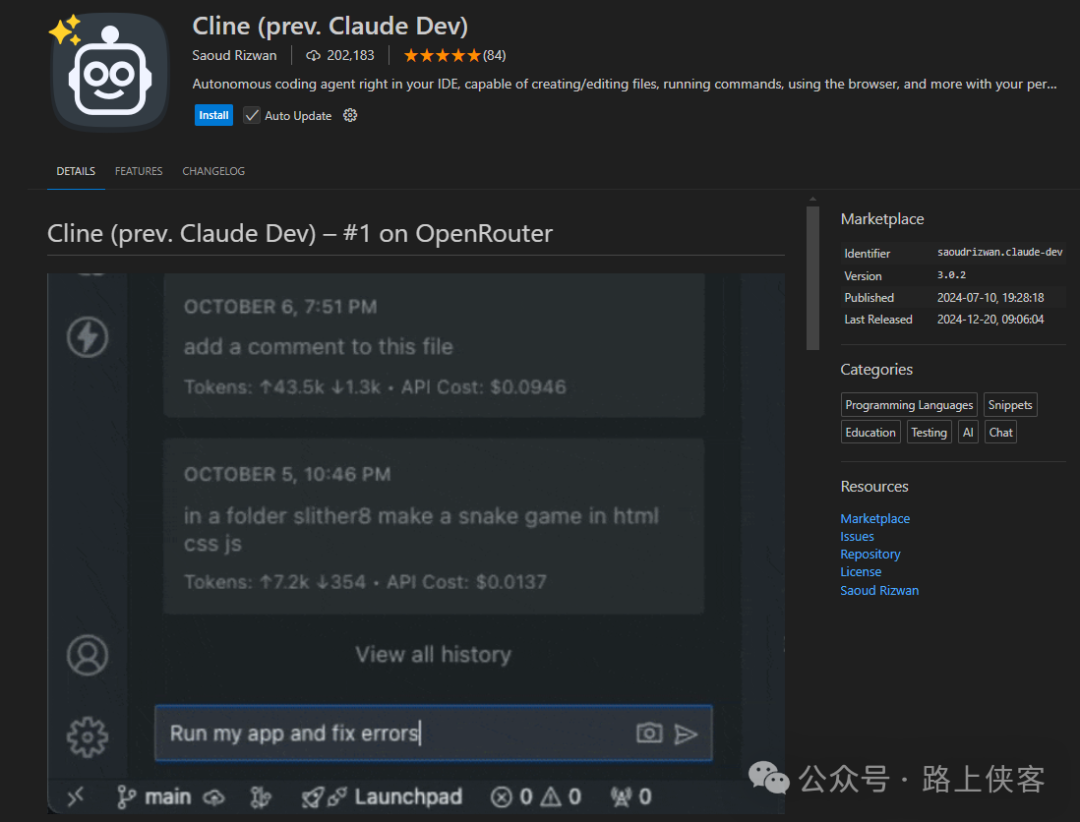Open the October 6 history task card

click(433, 345)
